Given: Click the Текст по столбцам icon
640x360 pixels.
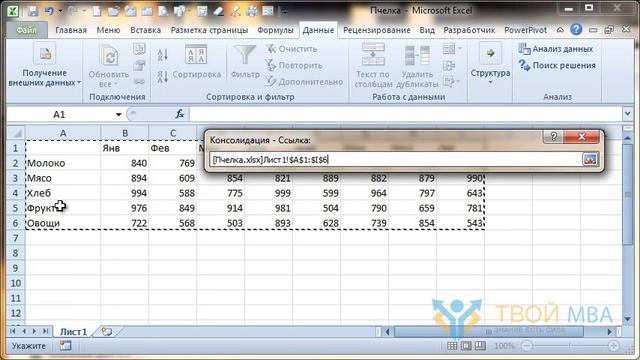Looking at the screenshot, I should tap(373, 55).
